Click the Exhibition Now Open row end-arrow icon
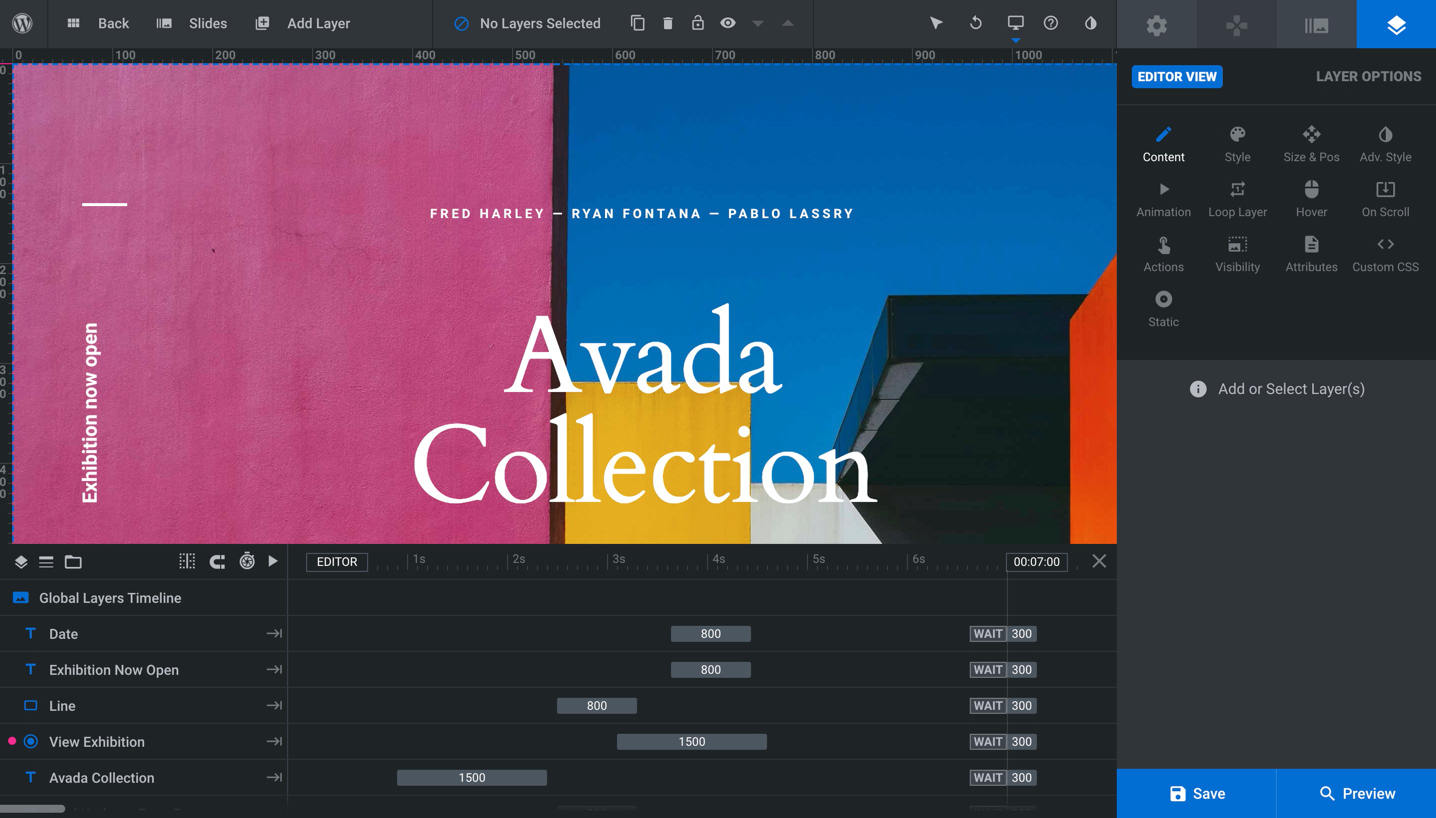Viewport: 1436px width, 818px height. [x=274, y=670]
